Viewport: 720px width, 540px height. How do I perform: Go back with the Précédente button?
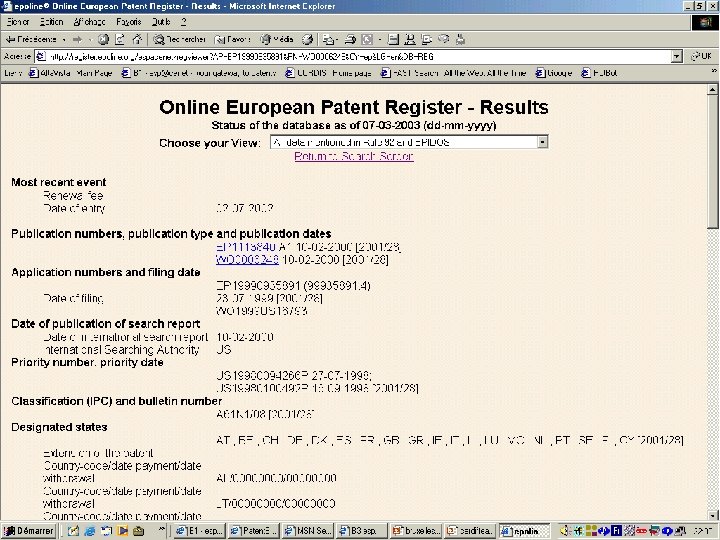coord(31,39)
